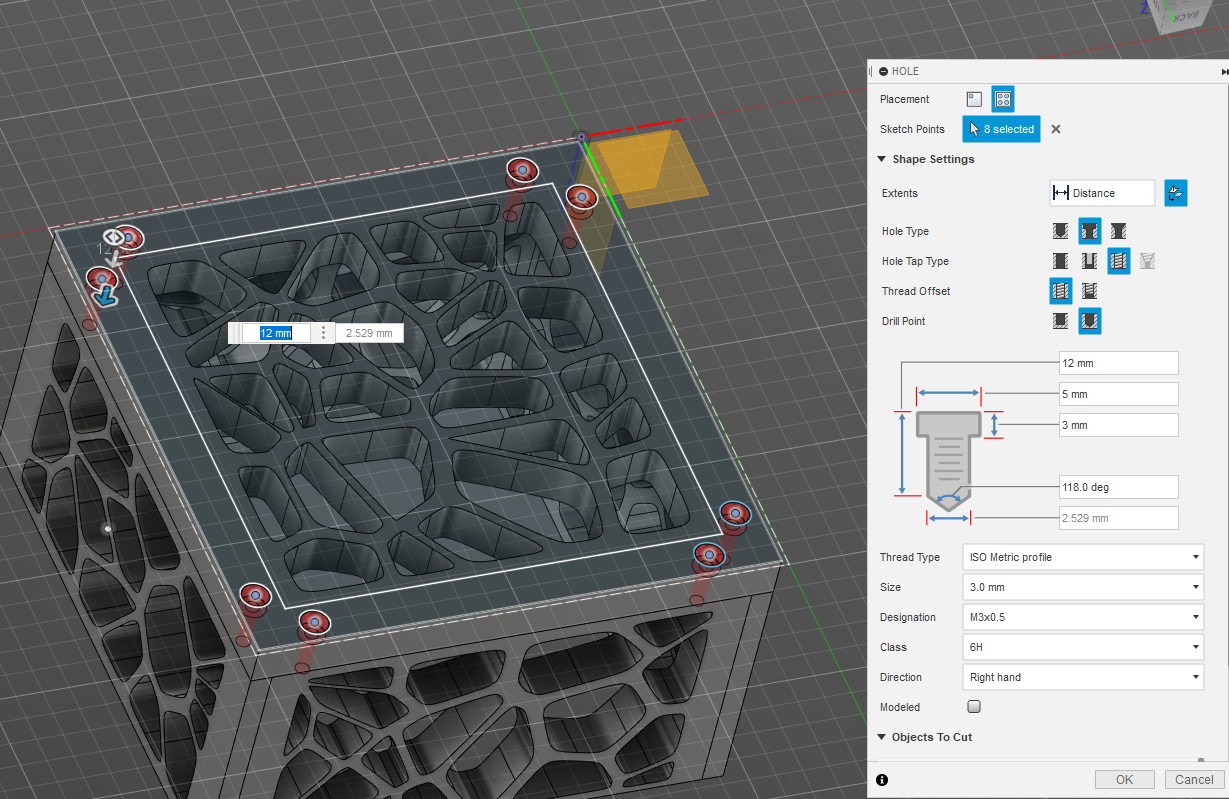Screen dimensions: 1229x799
Task: Collapse the Objects To Cut section
Action: [x=882, y=737]
